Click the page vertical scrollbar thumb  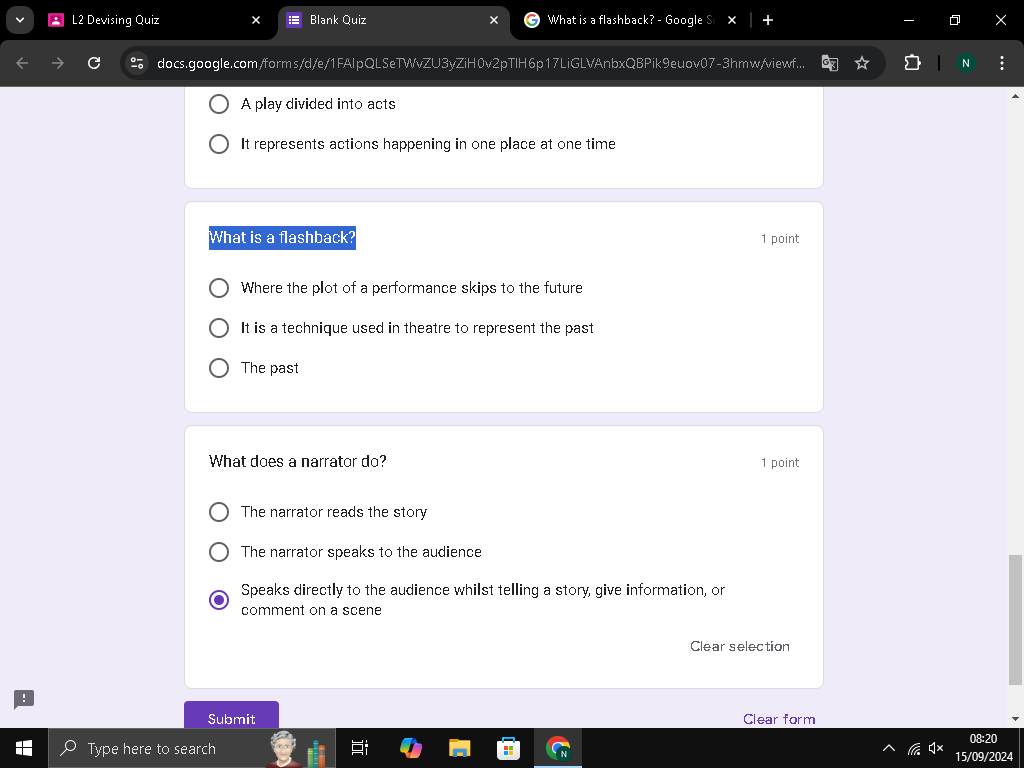[x=1015, y=620]
